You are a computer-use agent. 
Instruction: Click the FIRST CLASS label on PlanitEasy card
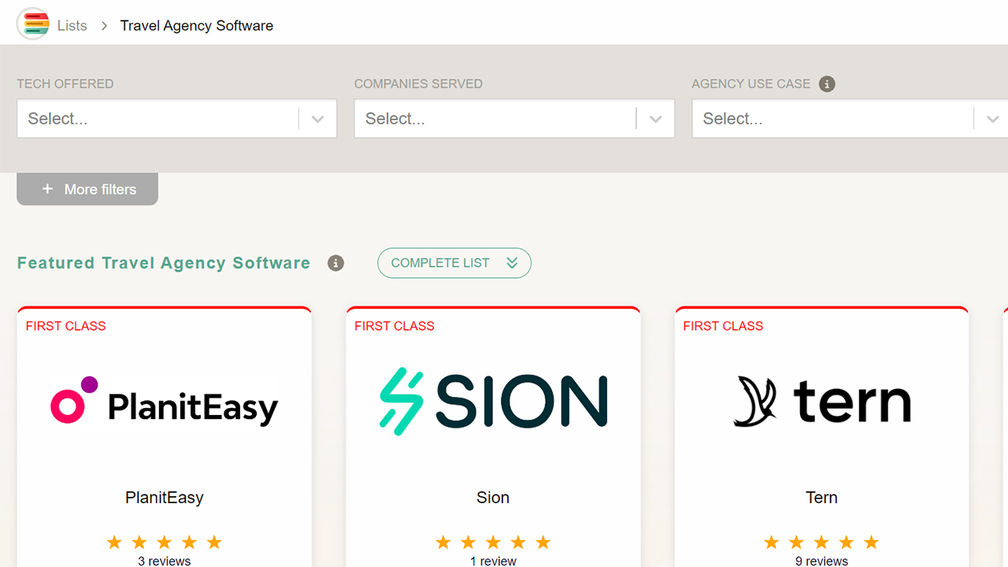pos(66,326)
